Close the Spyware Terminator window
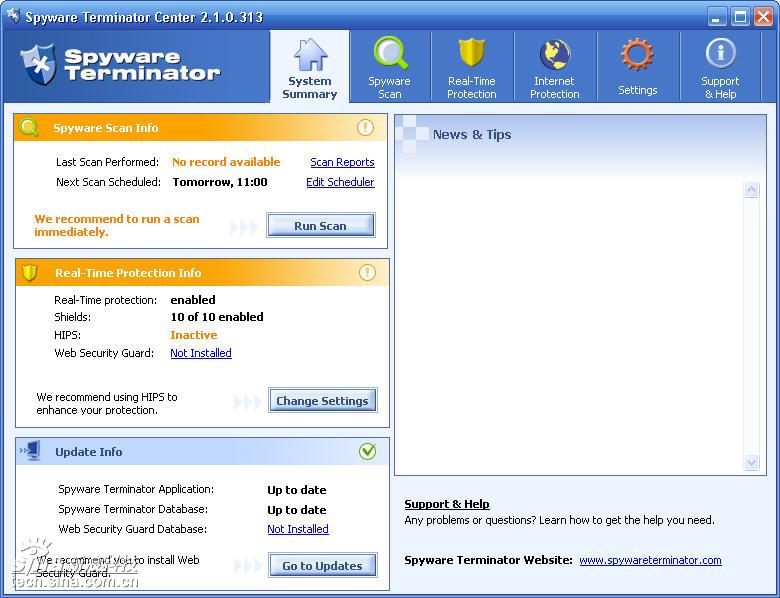Image resolution: width=780 pixels, height=598 pixels. coord(763,16)
